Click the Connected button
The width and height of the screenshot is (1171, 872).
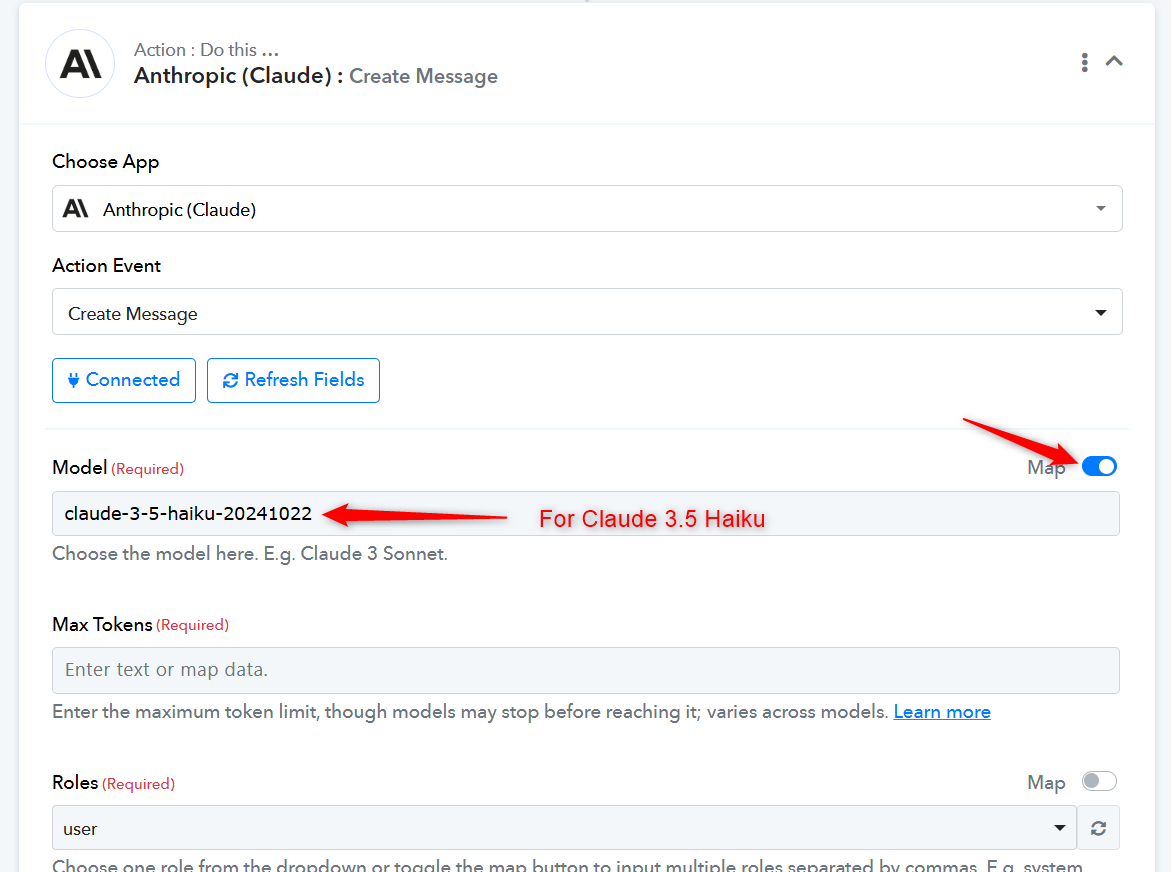pos(124,380)
